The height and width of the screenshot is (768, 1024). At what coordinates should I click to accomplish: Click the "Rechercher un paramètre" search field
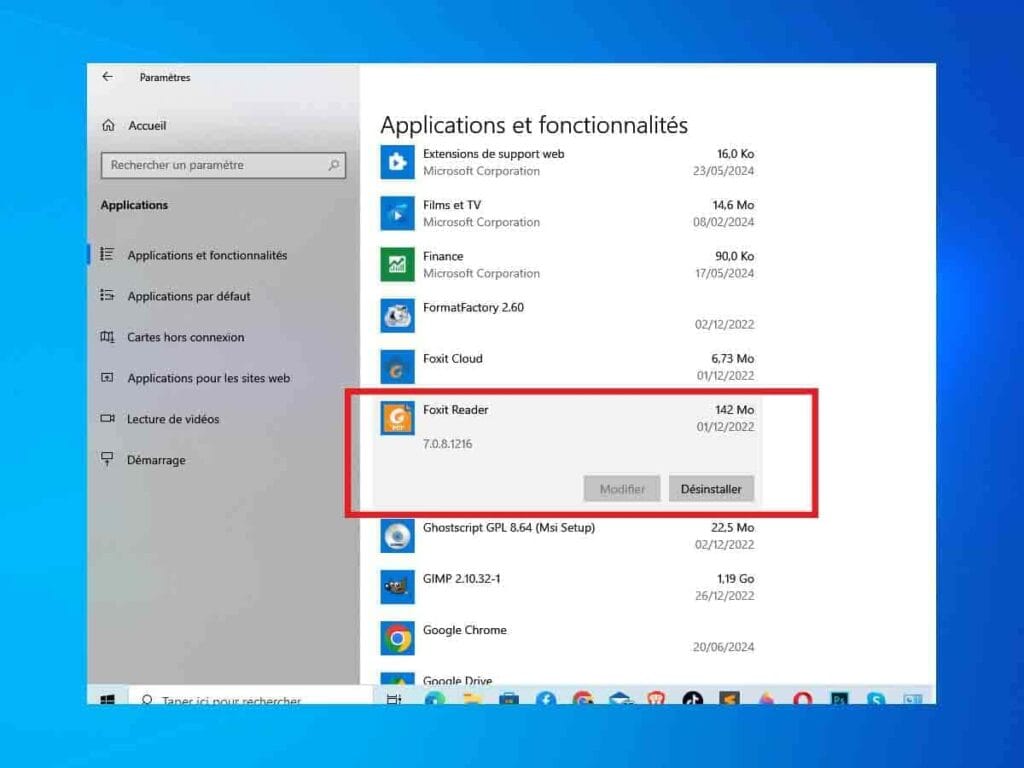click(x=222, y=165)
